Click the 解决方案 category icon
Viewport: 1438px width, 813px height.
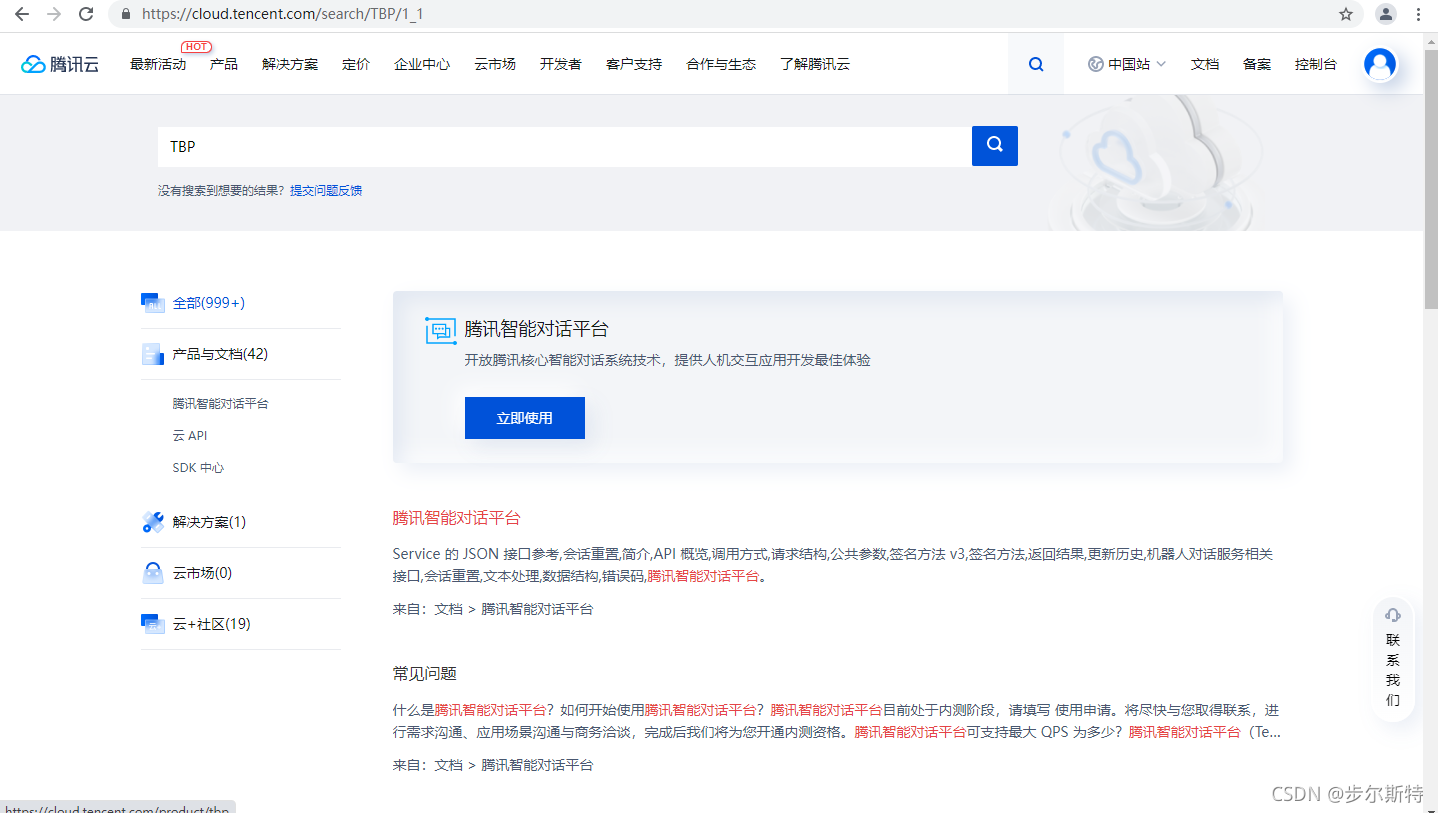pyautogui.click(x=152, y=522)
